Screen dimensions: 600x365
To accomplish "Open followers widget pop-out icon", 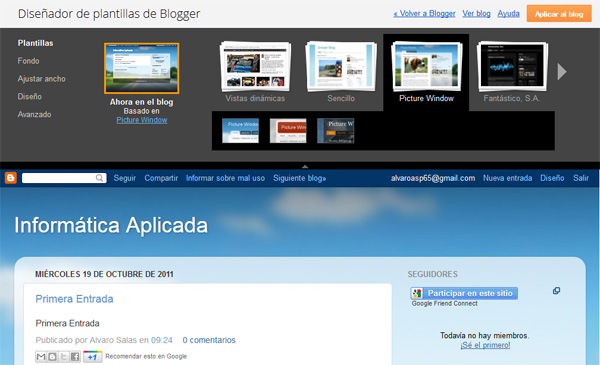I will (x=556, y=291).
